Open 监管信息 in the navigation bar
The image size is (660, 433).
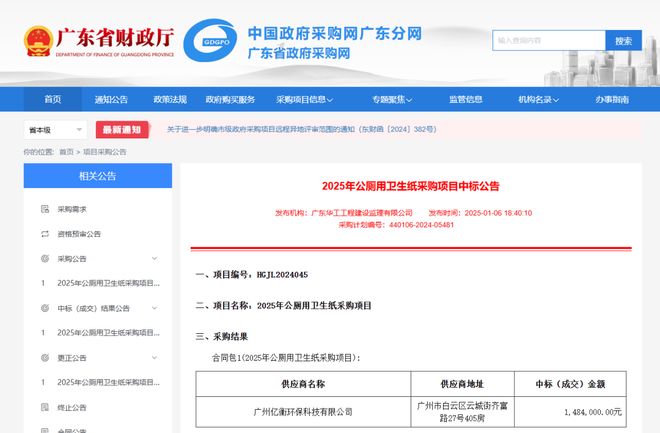466,100
